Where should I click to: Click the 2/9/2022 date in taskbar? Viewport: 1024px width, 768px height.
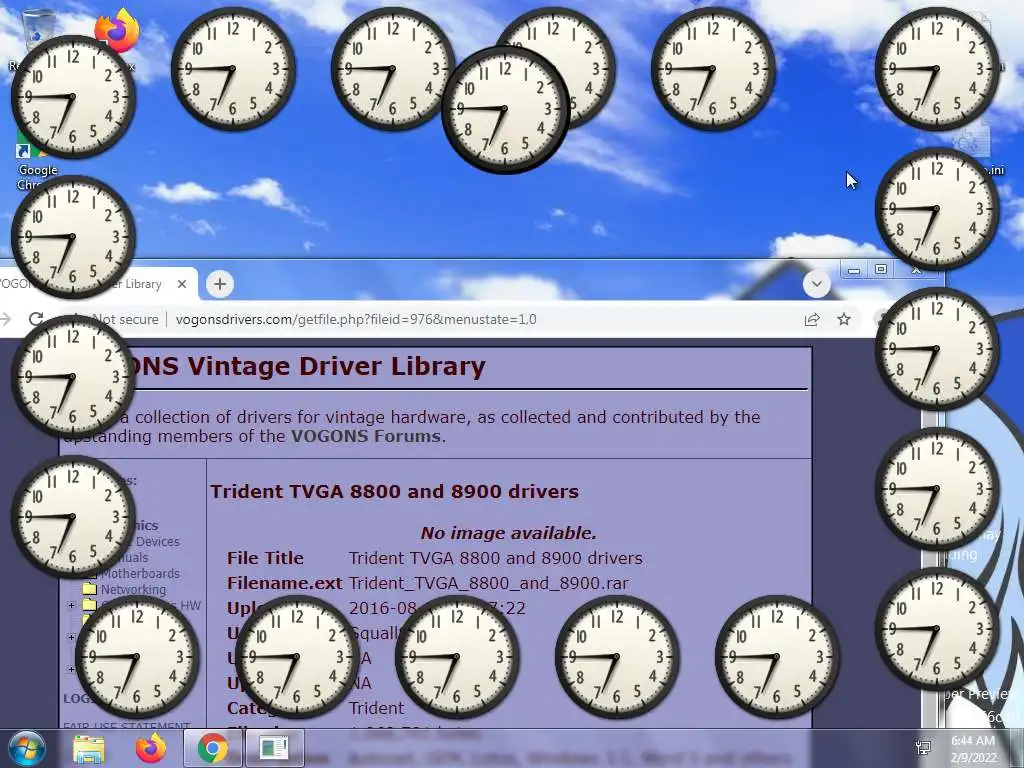pyautogui.click(x=973, y=758)
